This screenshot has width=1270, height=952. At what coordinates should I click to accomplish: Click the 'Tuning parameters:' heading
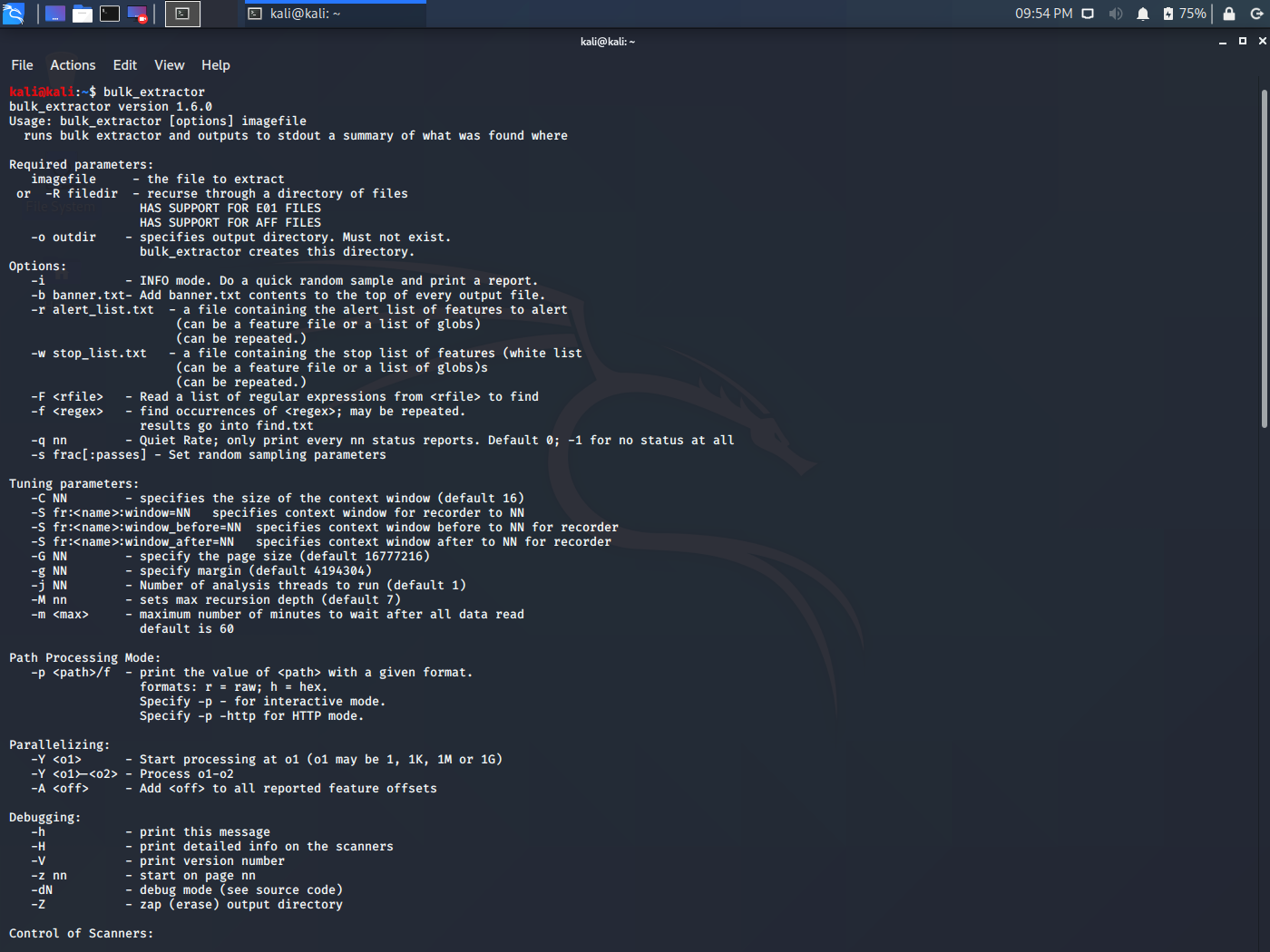pyautogui.click(x=74, y=483)
